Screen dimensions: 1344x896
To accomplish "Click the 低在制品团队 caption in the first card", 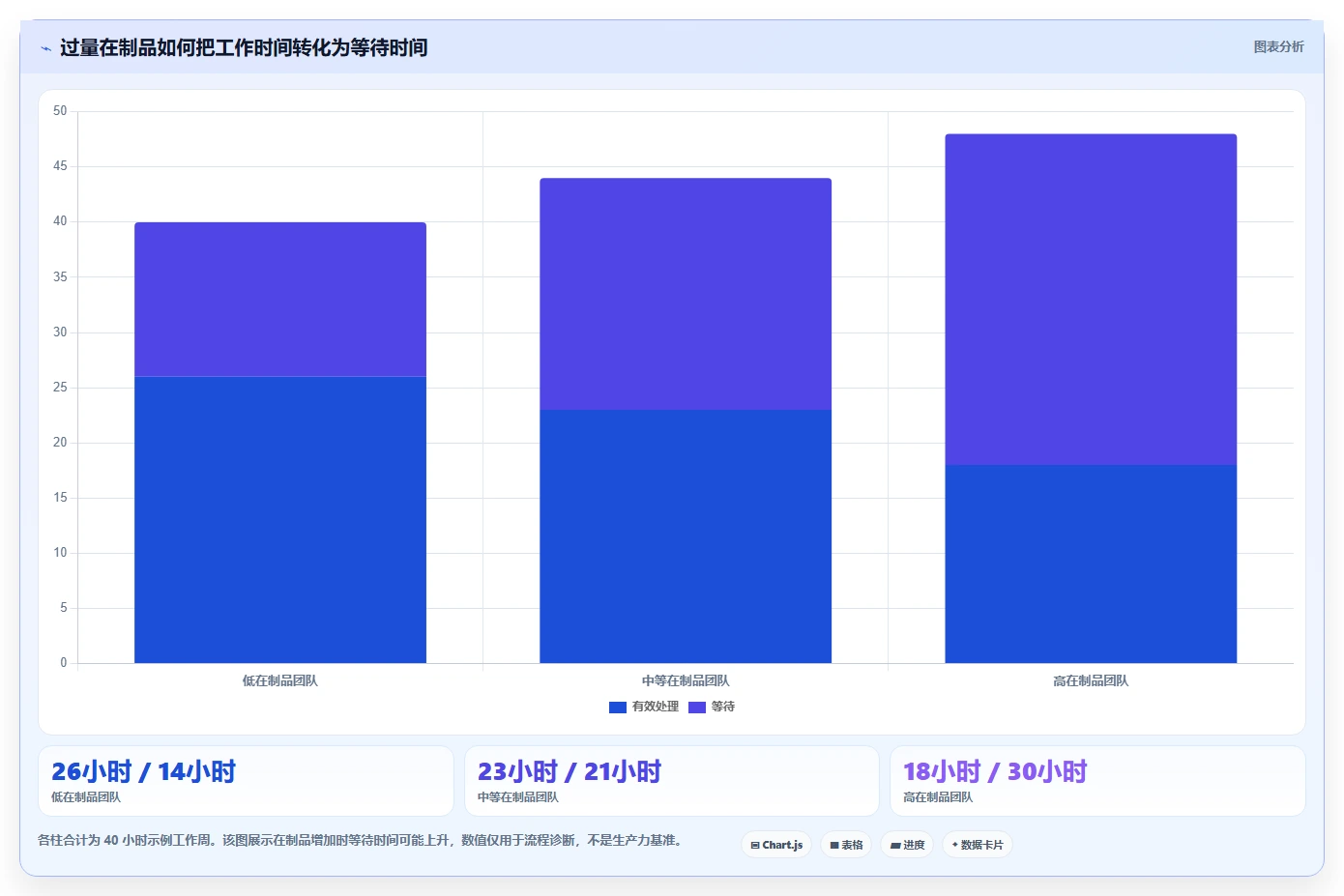I will pos(86,797).
